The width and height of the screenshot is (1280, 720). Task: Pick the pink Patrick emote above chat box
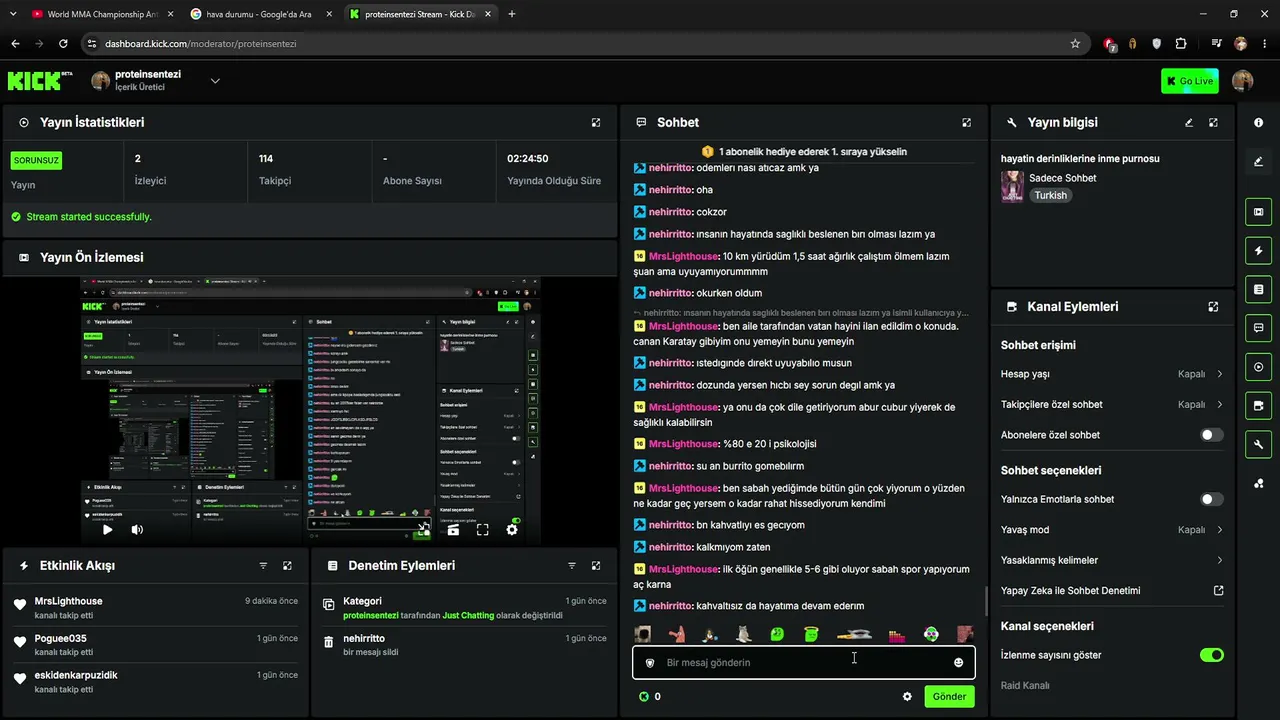pos(677,634)
